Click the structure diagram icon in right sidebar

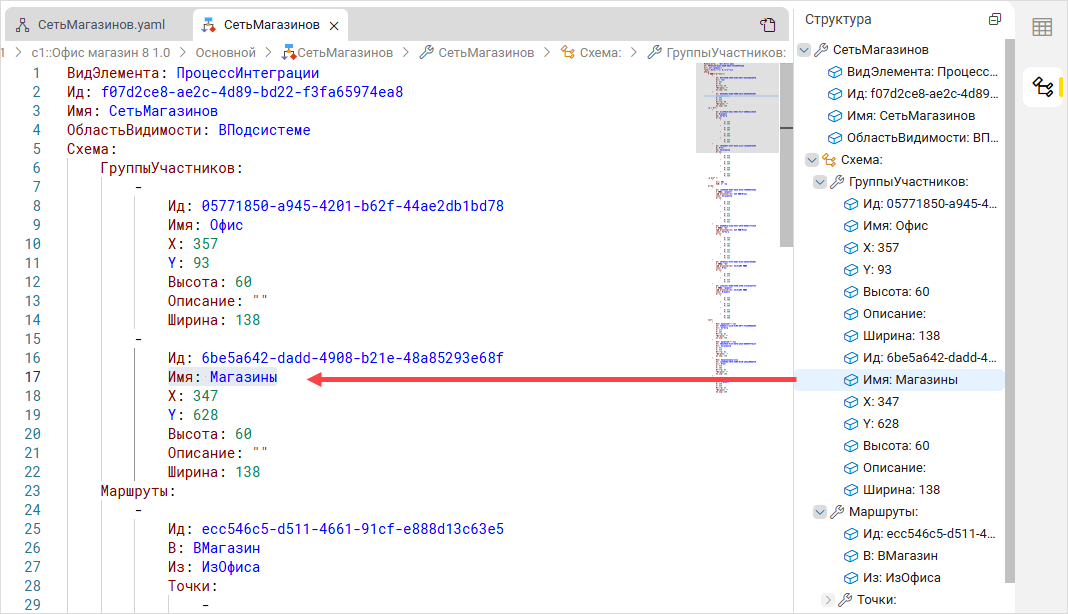click(x=1042, y=87)
